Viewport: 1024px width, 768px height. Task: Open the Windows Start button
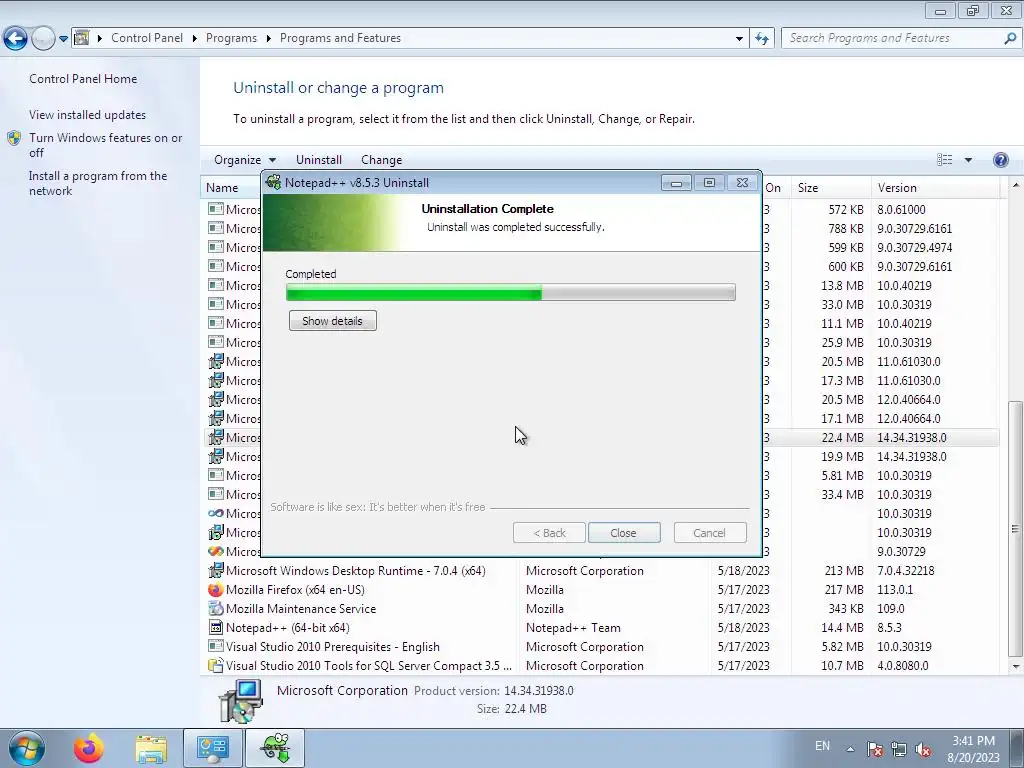(x=26, y=748)
